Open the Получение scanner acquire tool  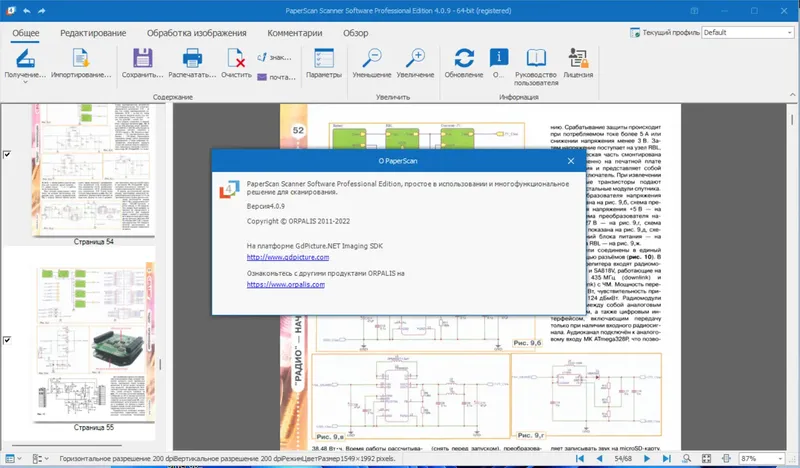coord(25,59)
